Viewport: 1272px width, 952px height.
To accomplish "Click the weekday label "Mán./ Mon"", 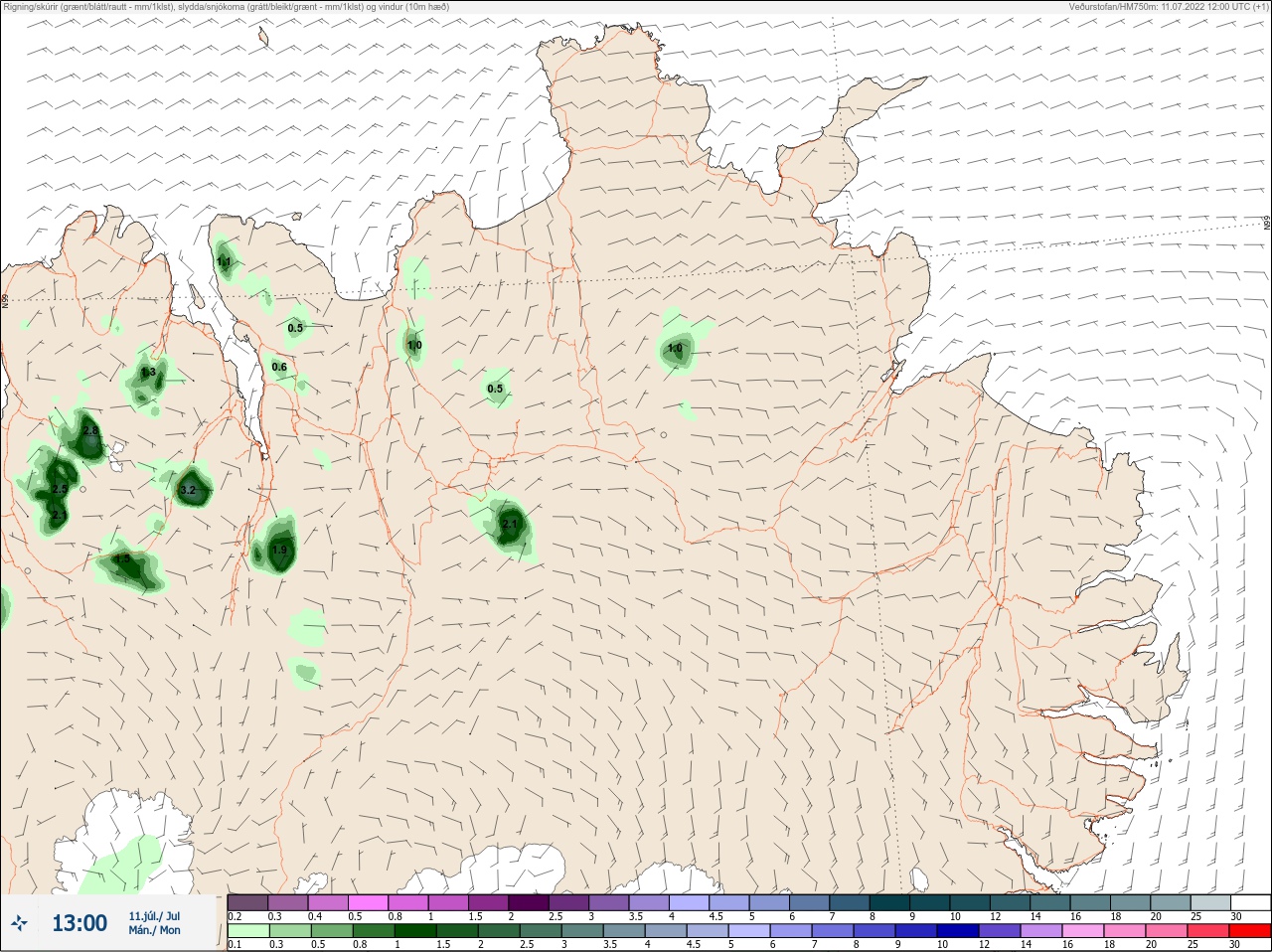I will point(154,930).
